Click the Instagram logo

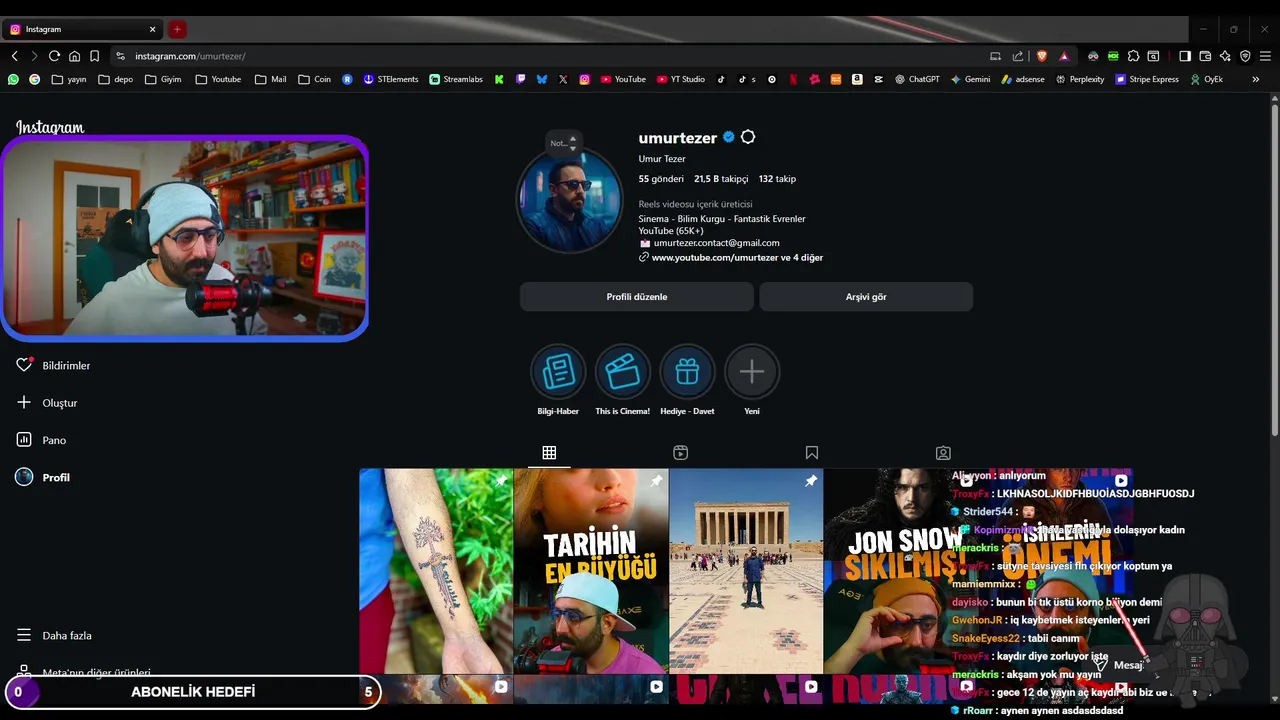[x=50, y=127]
